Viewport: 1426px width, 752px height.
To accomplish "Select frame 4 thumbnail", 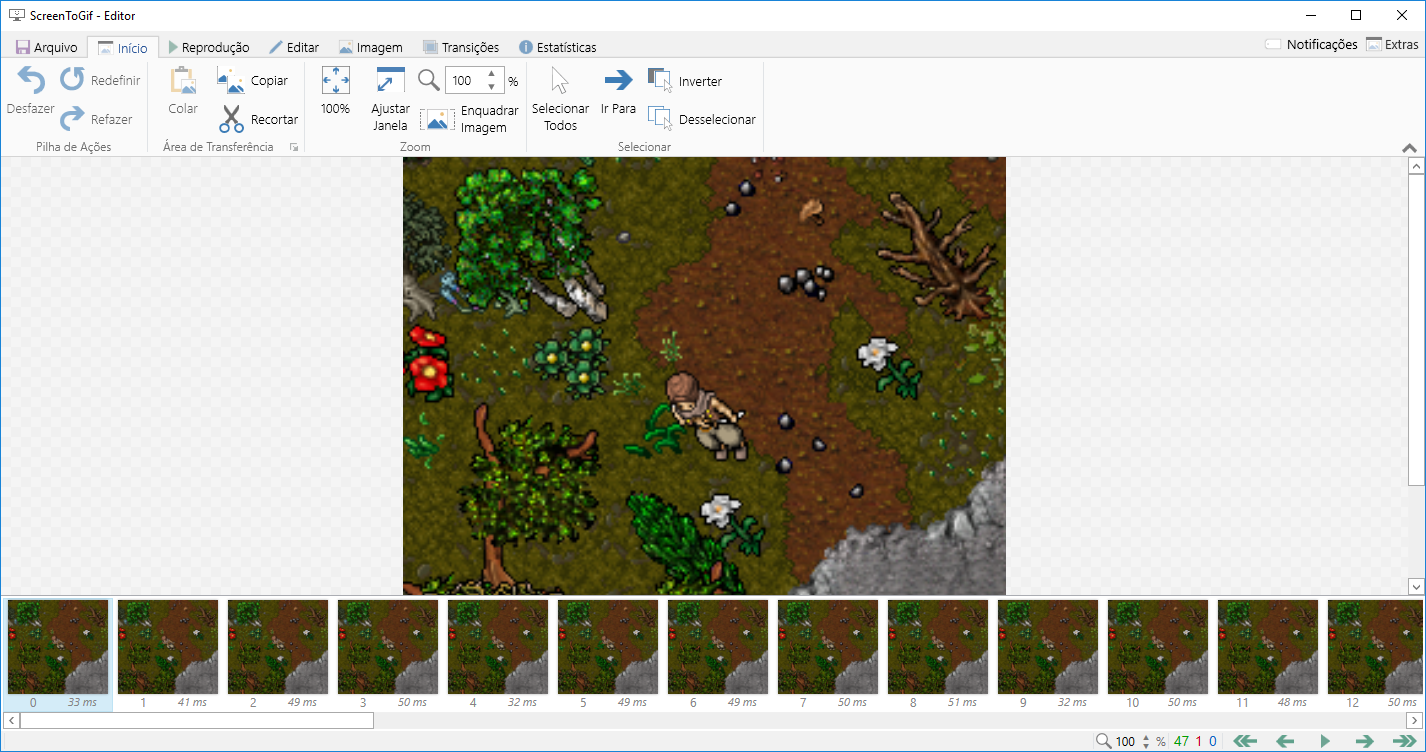I will [x=498, y=647].
